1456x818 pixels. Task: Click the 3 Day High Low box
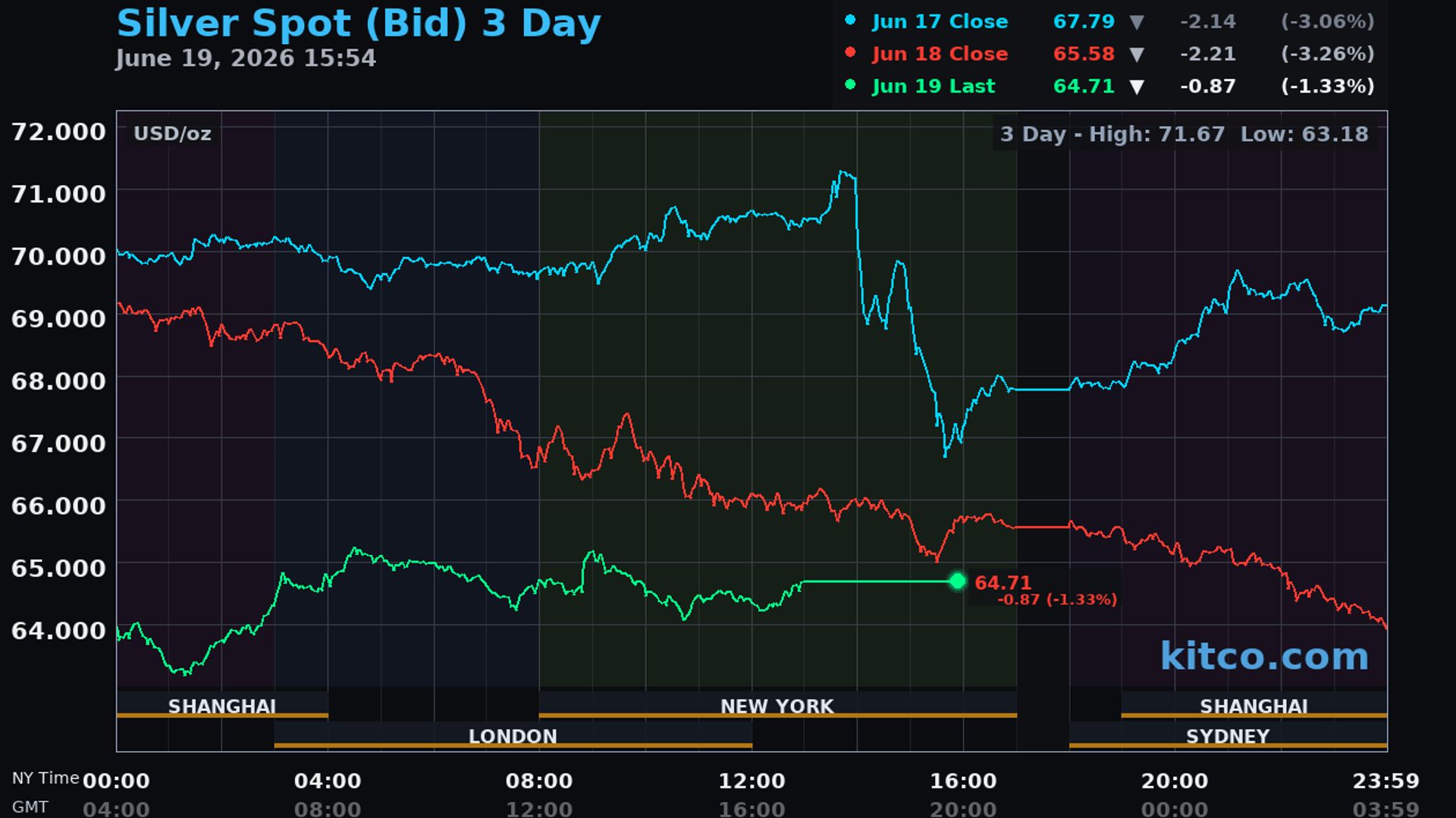click(1184, 134)
